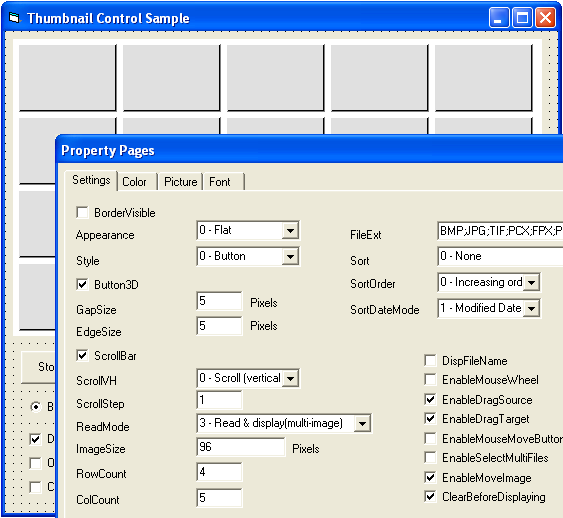Switch to the Font tab
The height and width of the screenshot is (518, 563).
pos(223,182)
